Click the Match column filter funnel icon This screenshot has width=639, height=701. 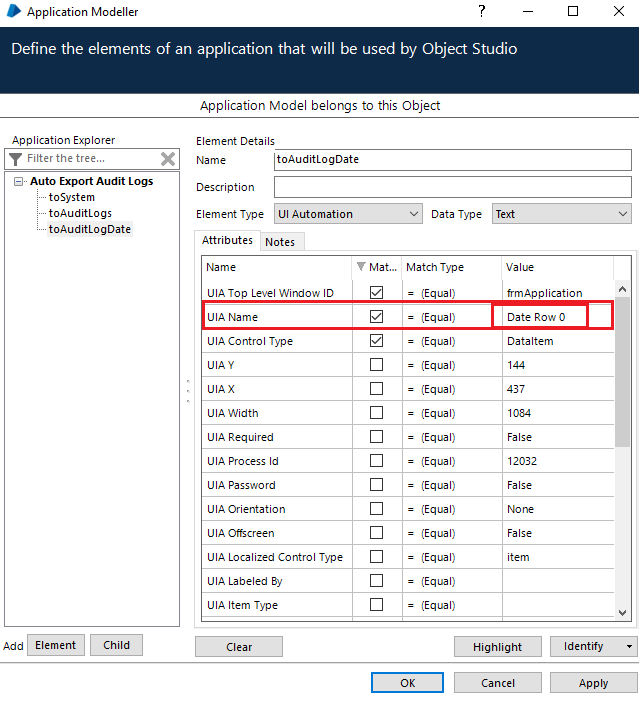coord(361,267)
